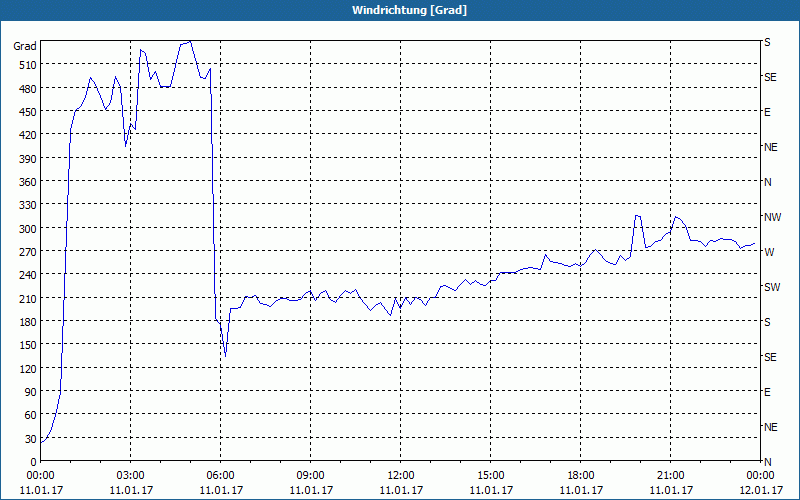This screenshot has height=500, width=800.
Task: Select the 90 degree axis label
Action: pyautogui.click(x=31, y=392)
